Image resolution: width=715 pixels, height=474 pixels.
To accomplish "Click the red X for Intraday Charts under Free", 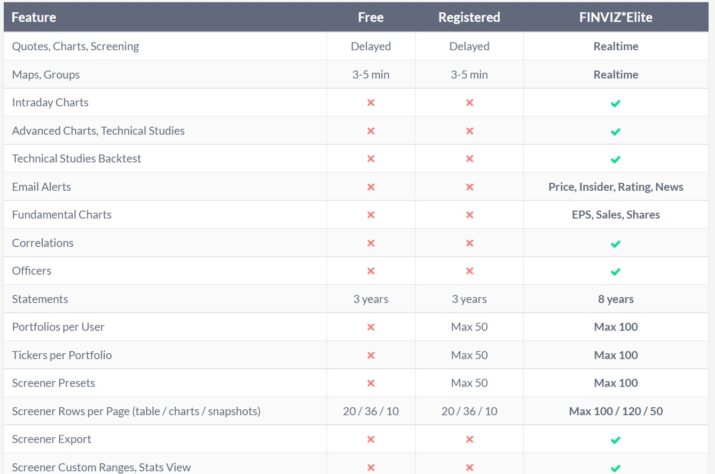I will pyautogui.click(x=371, y=103).
